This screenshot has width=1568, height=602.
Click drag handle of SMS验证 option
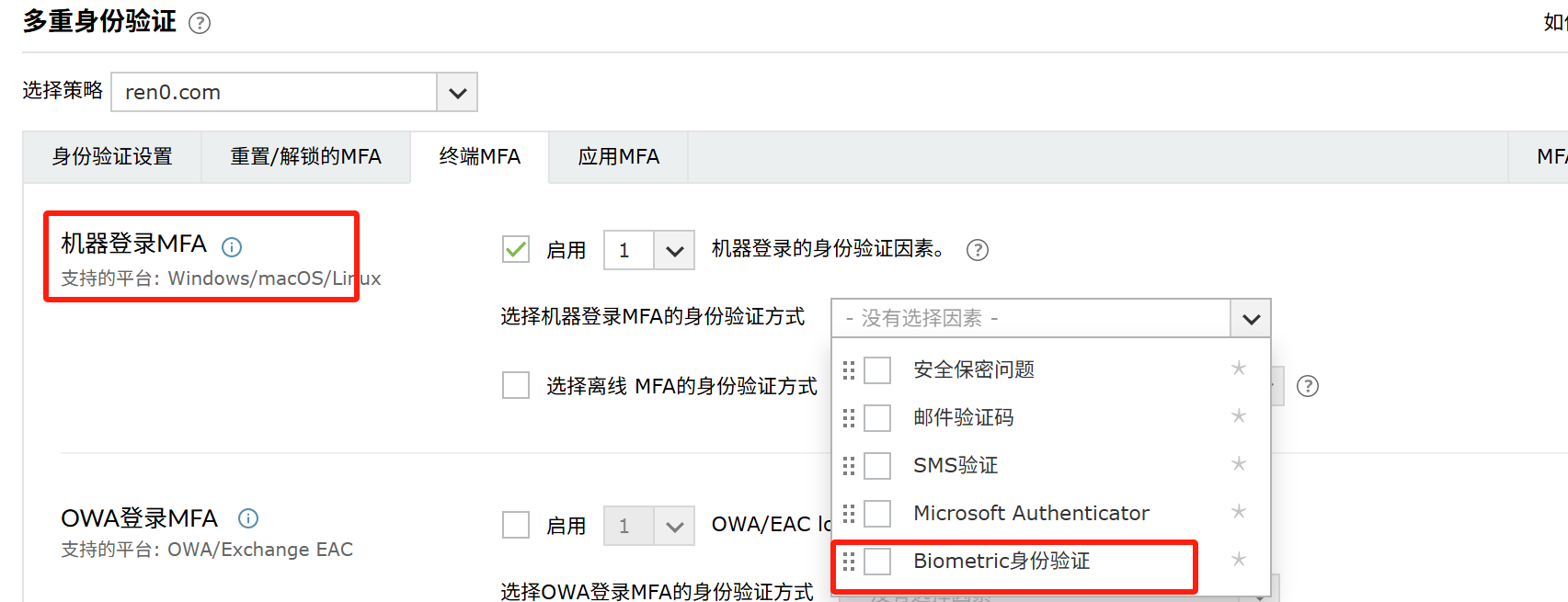tap(849, 466)
